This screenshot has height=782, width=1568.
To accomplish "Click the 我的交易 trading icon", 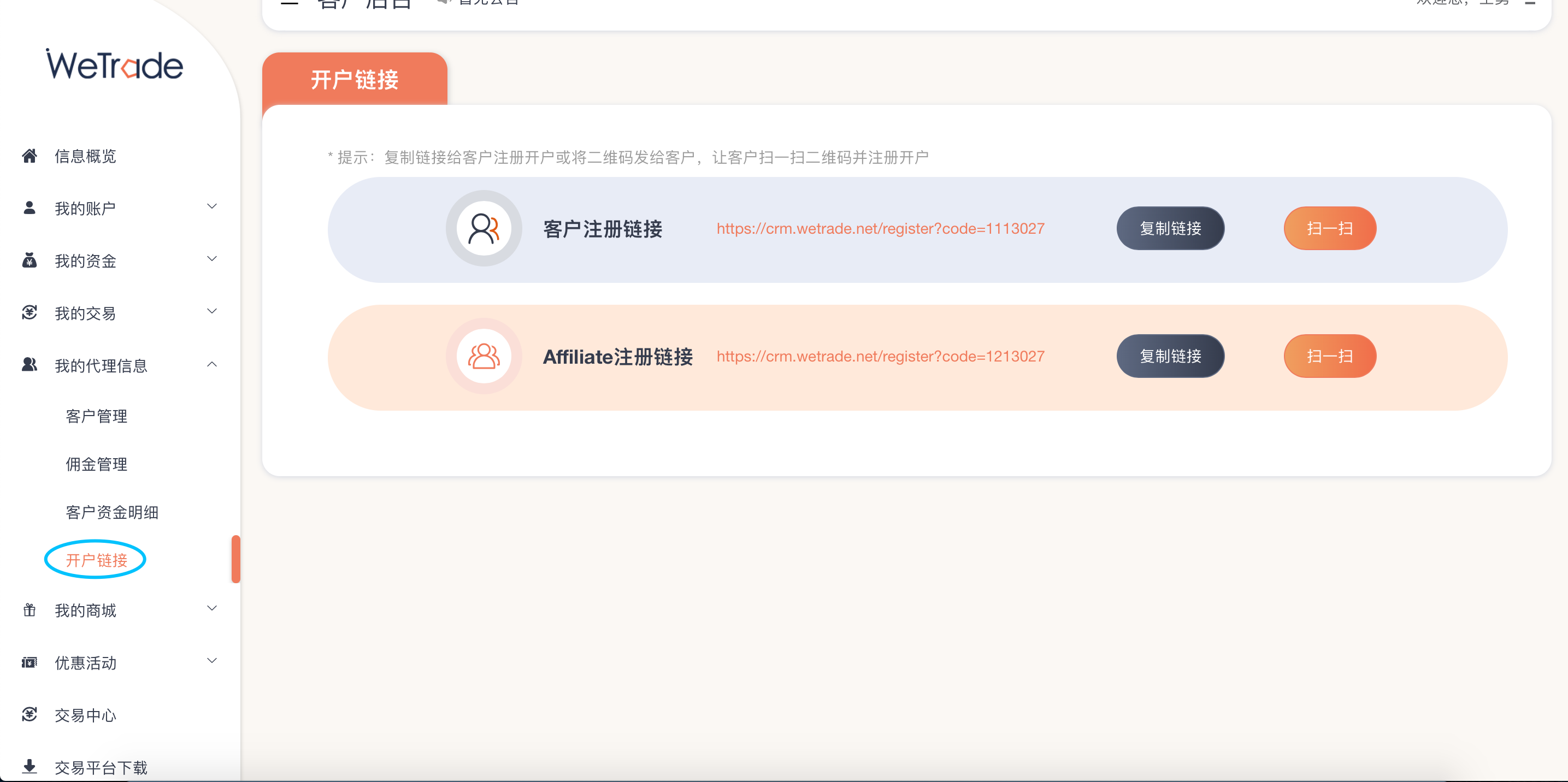I will coord(29,312).
